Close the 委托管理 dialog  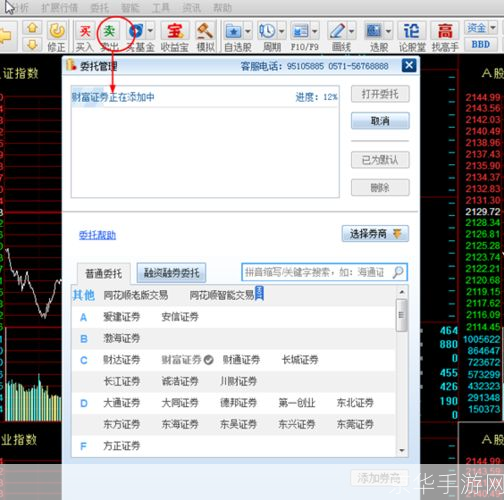pos(409,65)
